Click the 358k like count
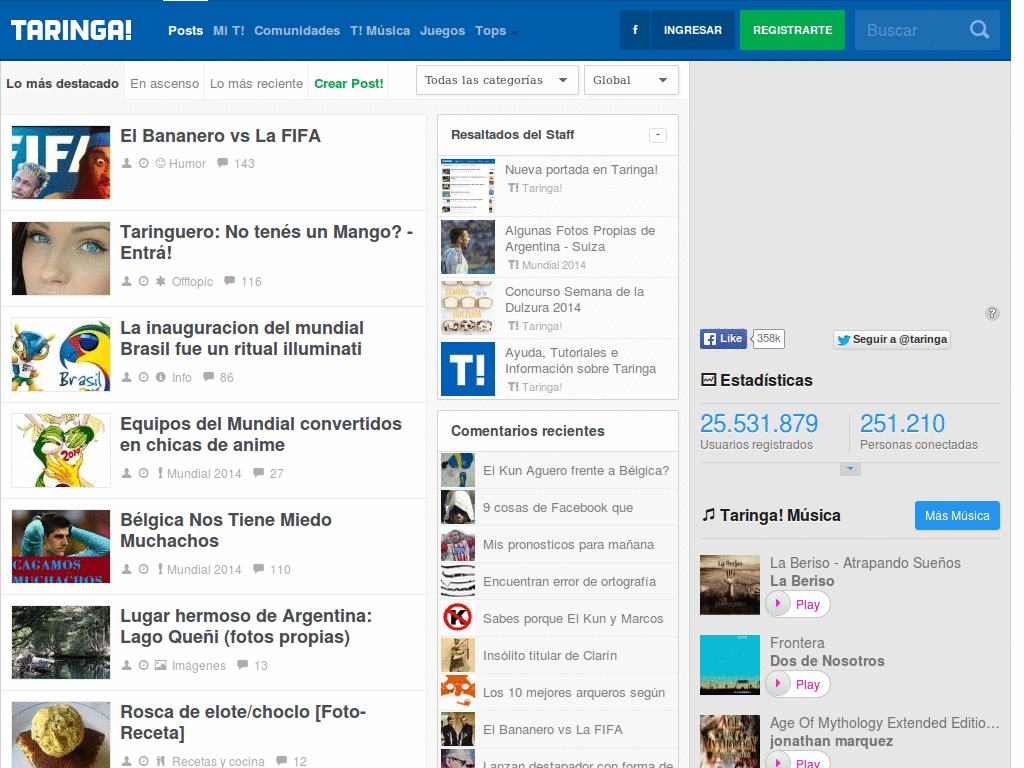The height and width of the screenshot is (768, 1024). pos(768,338)
